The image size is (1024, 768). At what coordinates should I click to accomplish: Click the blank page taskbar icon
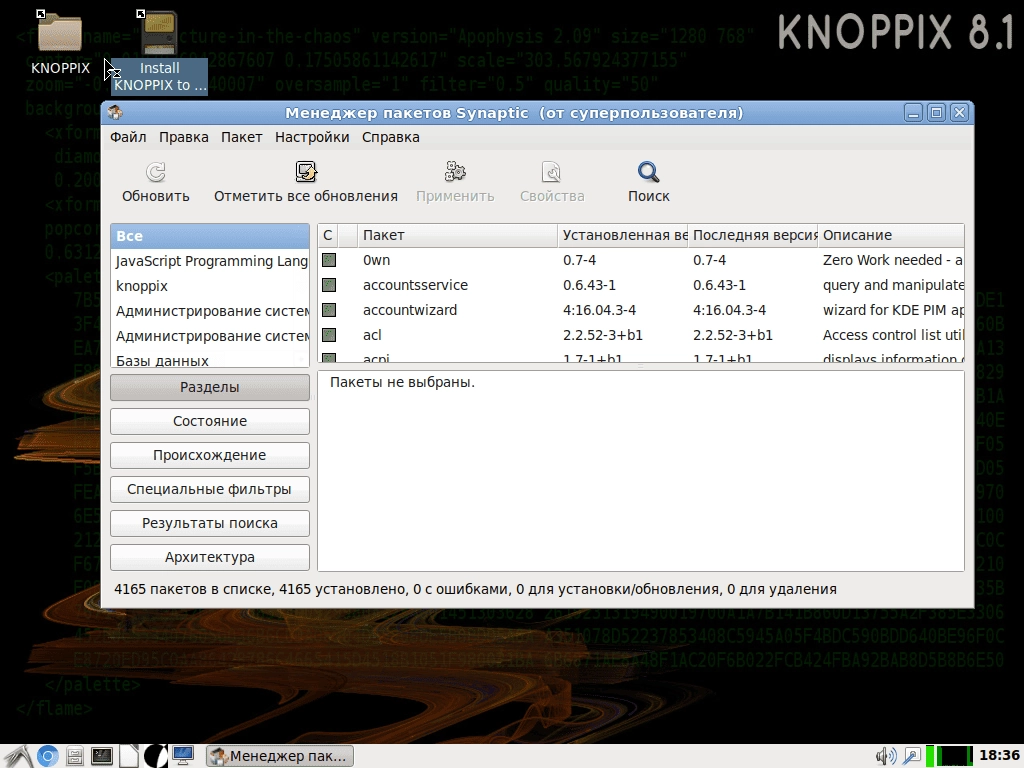[x=129, y=756]
